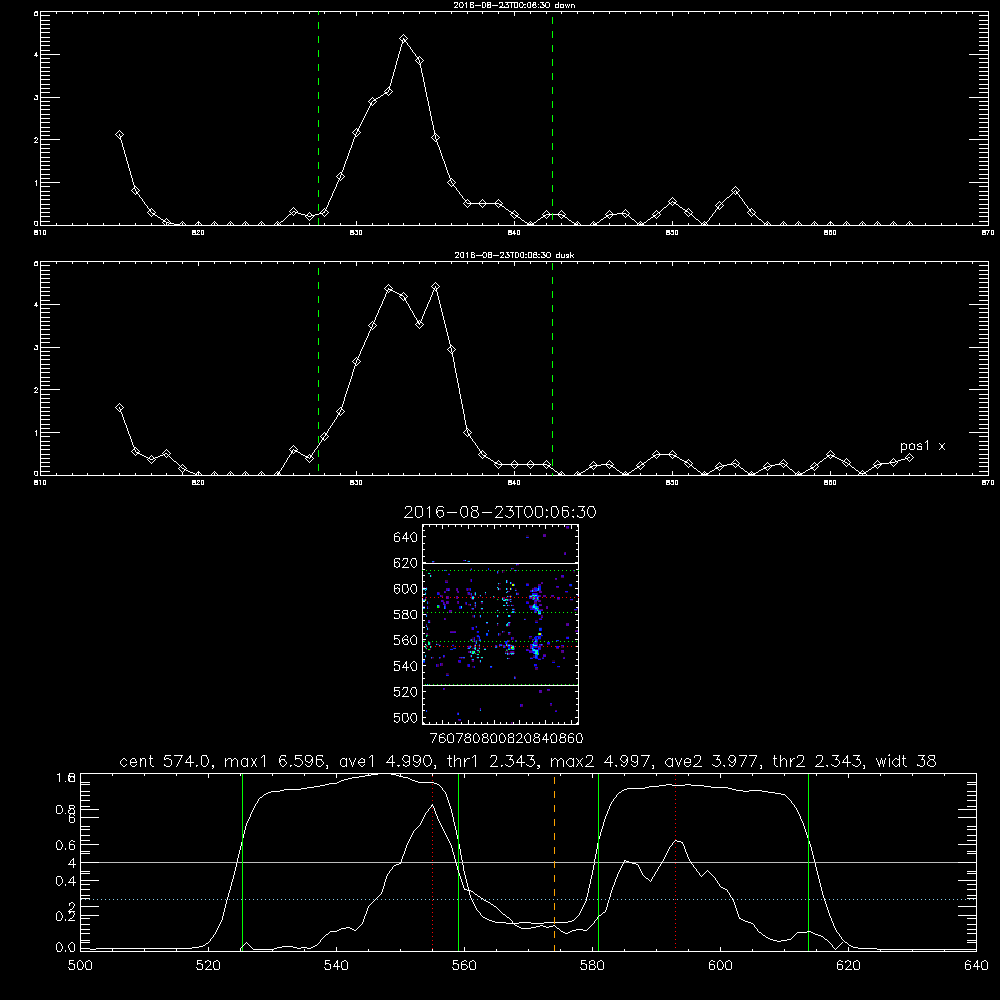Click the red dotted line near 555 in bottom plot
This screenshot has height=1000, width=1000.
tap(433, 862)
